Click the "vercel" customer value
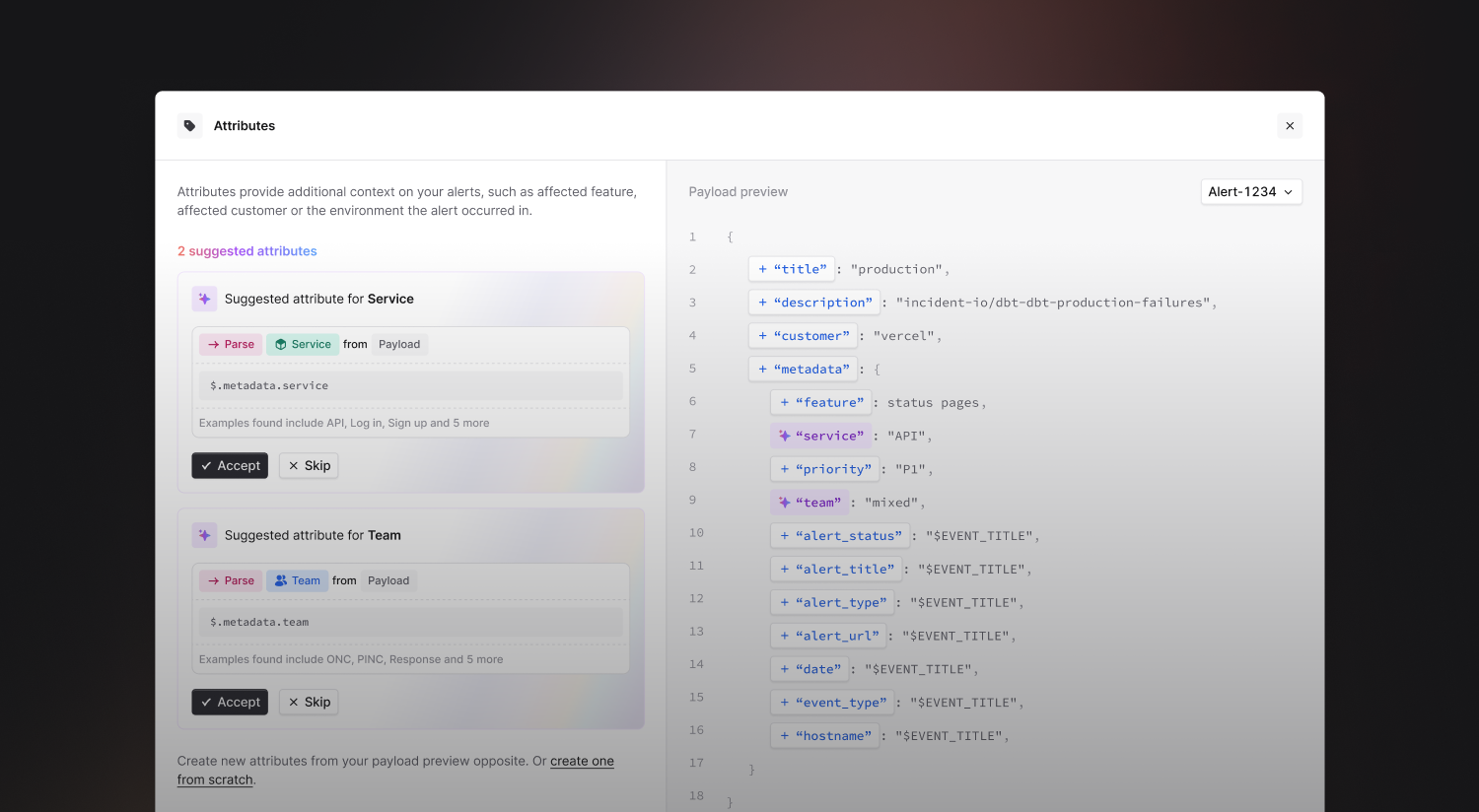This screenshot has height=812, width=1479. 903,336
